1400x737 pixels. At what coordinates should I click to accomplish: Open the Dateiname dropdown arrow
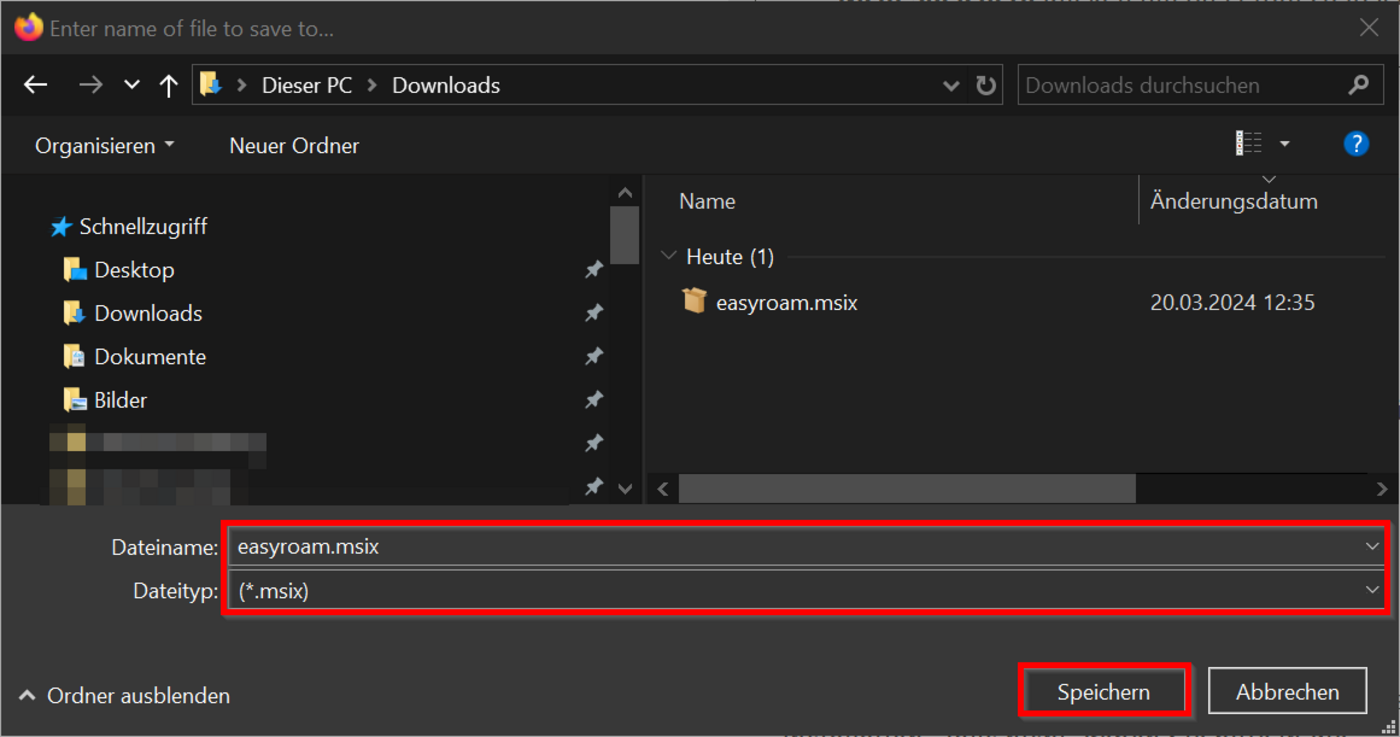tap(1372, 547)
